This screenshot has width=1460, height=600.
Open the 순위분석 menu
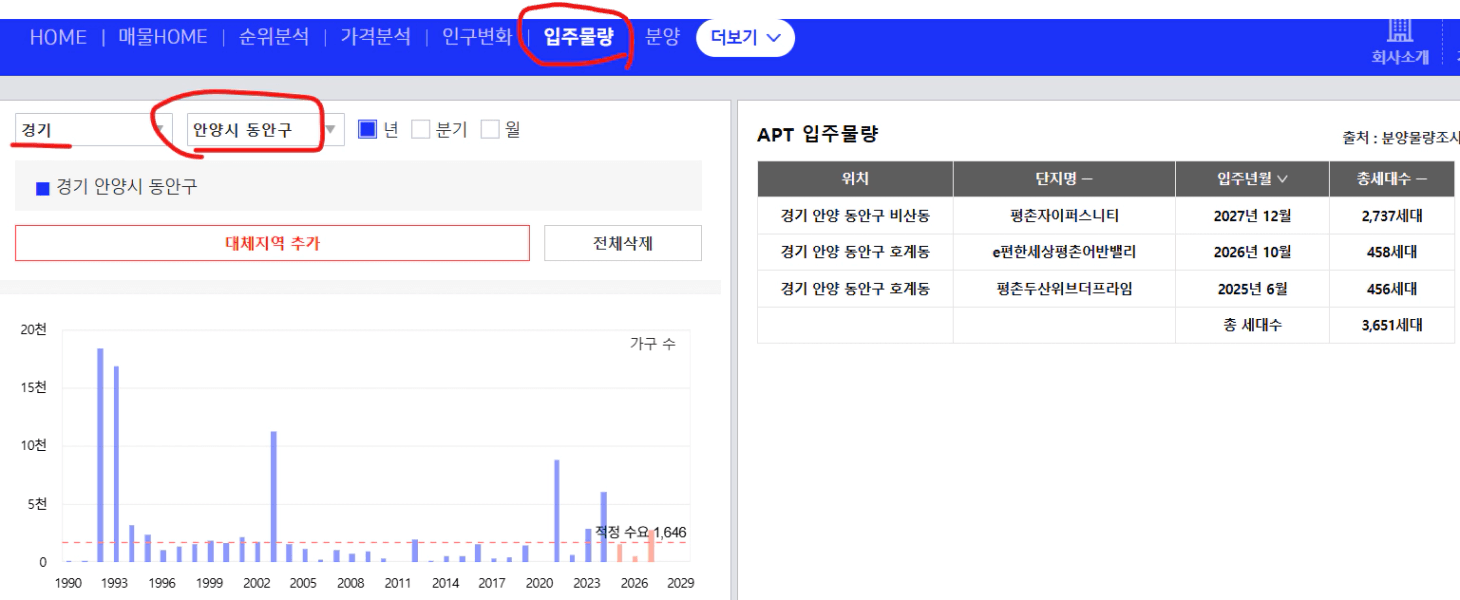coord(274,38)
